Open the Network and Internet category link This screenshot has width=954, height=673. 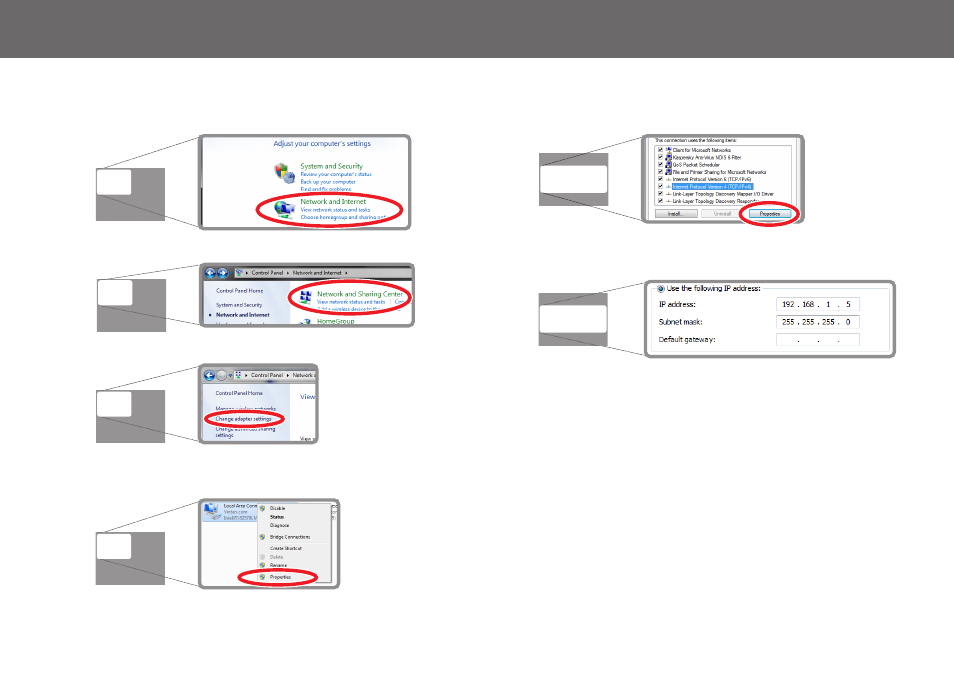[333, 201]
